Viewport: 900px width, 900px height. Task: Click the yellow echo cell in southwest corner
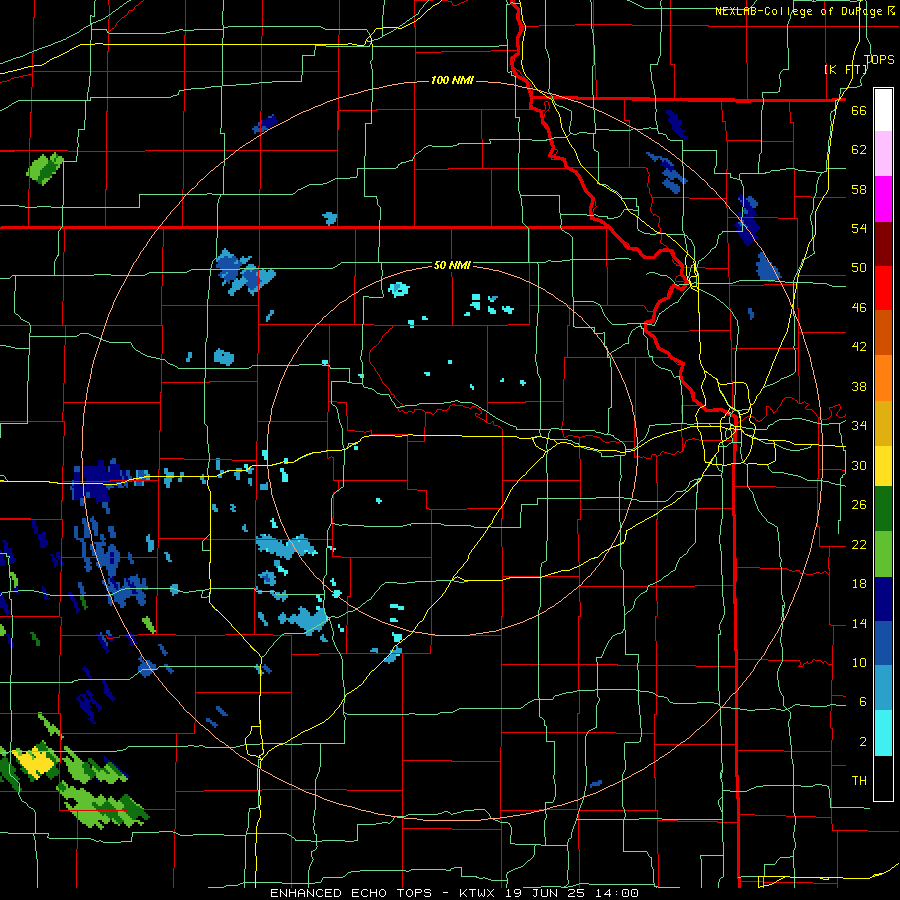[35, 762]
